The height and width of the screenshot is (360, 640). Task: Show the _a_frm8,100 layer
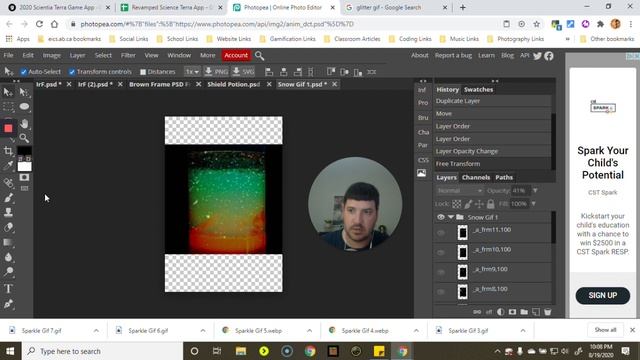tap(441, 292)
